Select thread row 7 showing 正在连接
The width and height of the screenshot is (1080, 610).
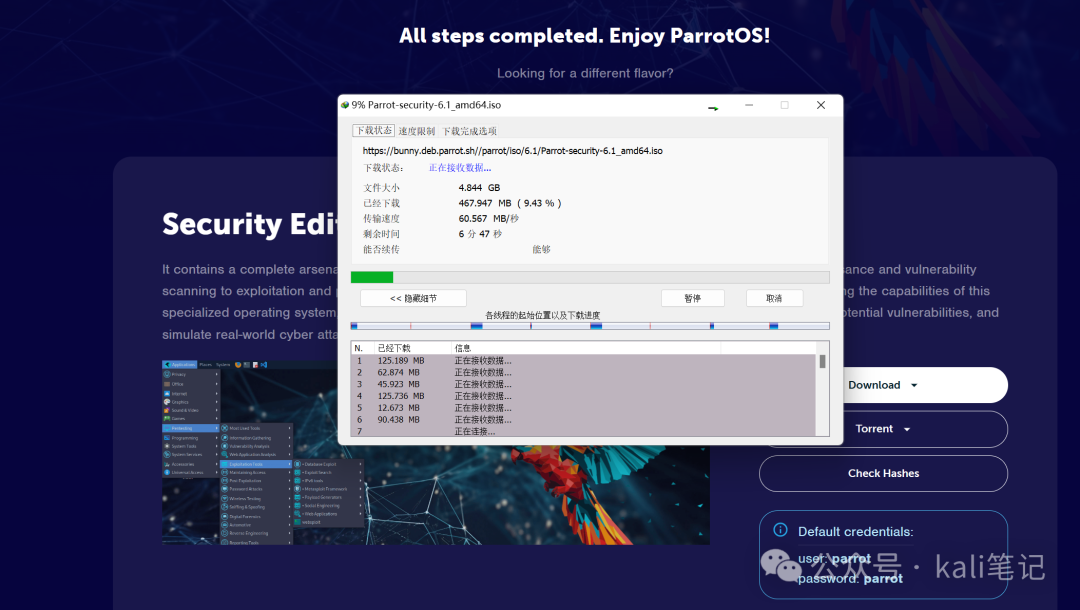pos(583,431)
